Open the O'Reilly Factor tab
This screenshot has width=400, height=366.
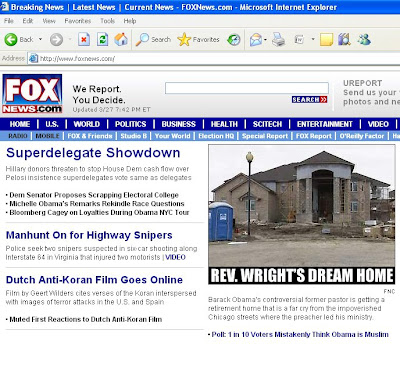coord(362,136)
